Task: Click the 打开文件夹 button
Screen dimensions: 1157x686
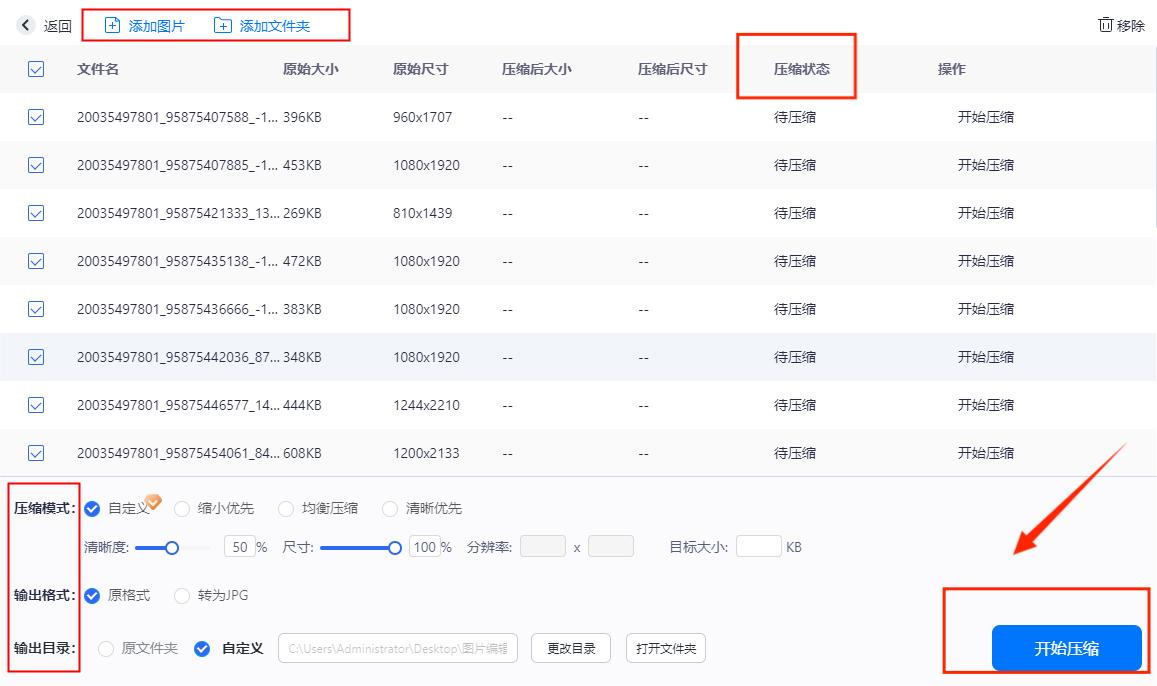Action: tap(665, 648)
